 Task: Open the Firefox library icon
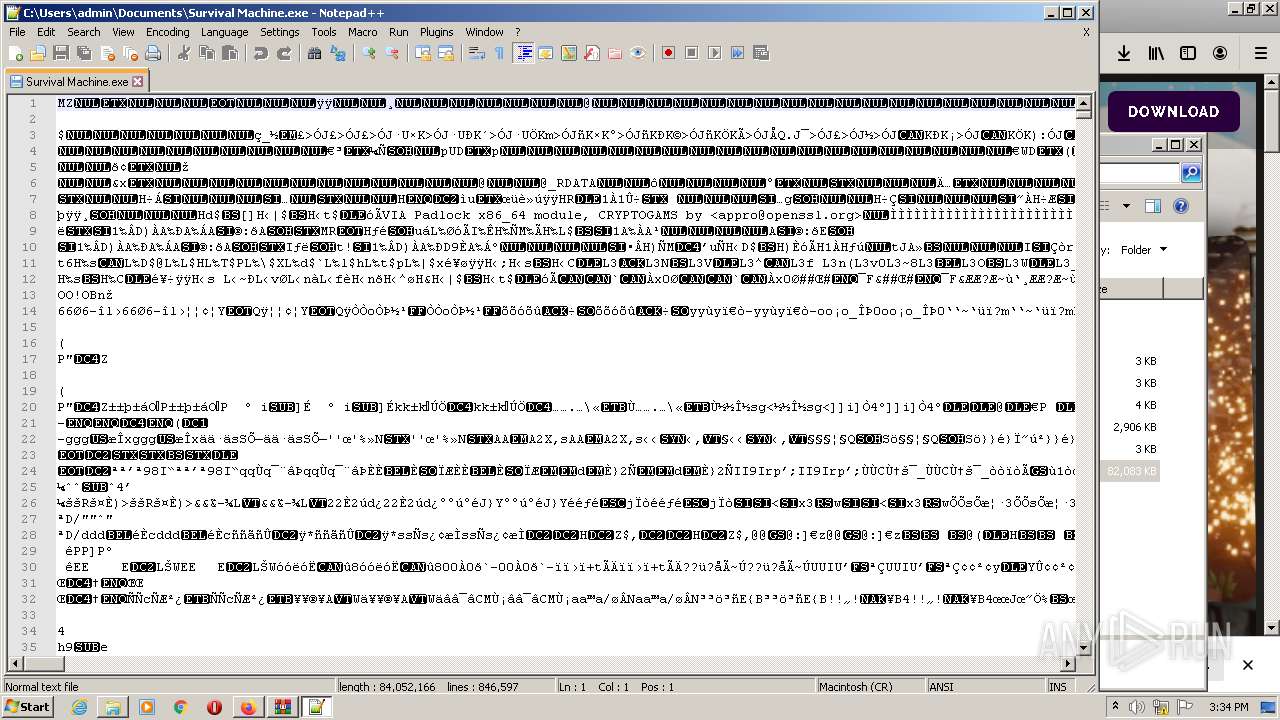[x=1156, y=54]
